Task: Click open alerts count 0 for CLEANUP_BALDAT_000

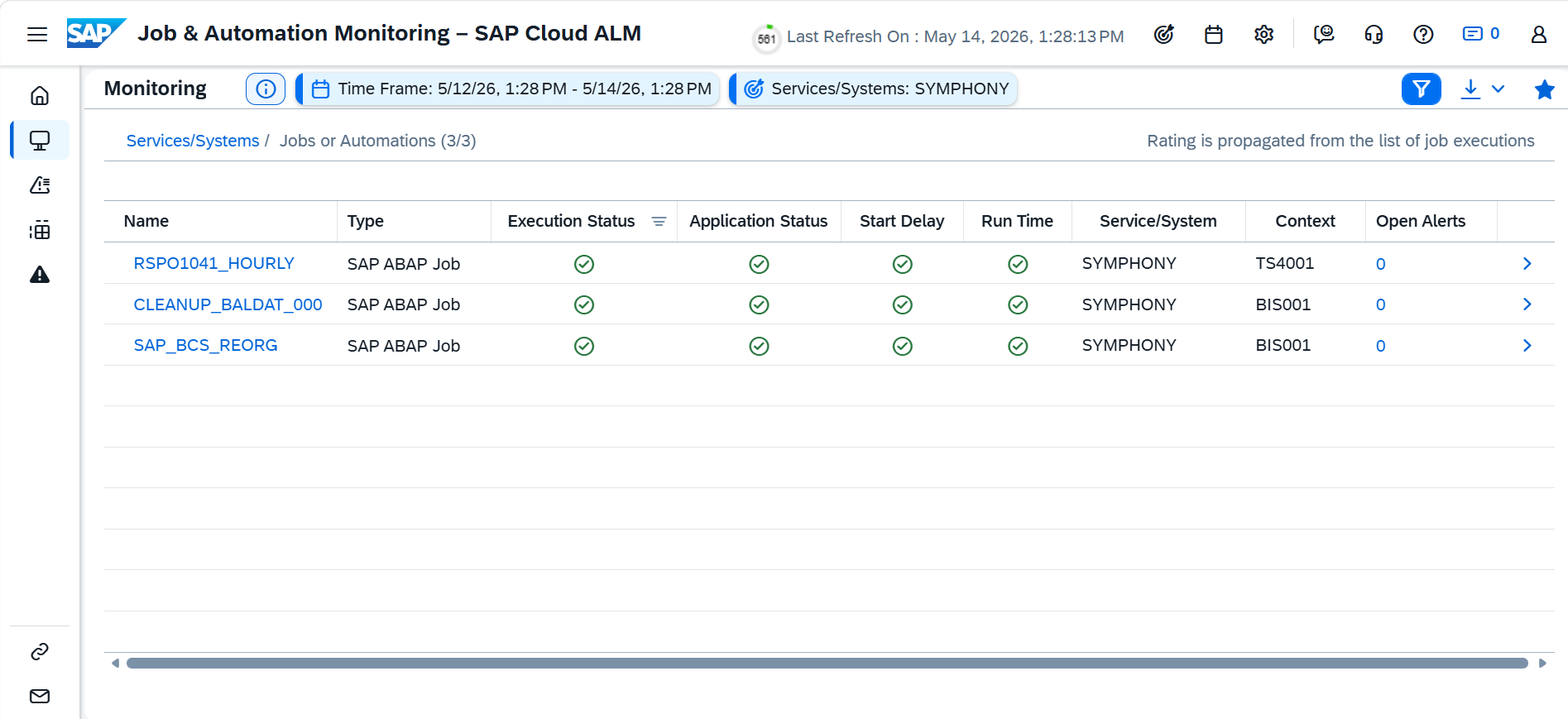Action: pos(1380,304)
